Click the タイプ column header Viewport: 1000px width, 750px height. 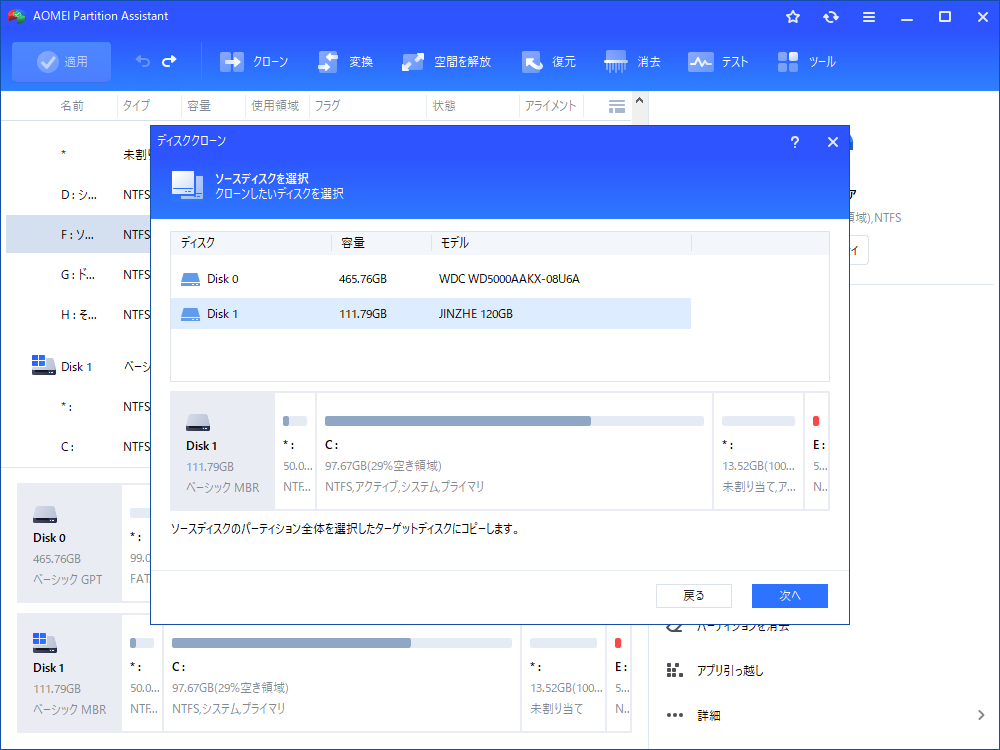[136, 106]
